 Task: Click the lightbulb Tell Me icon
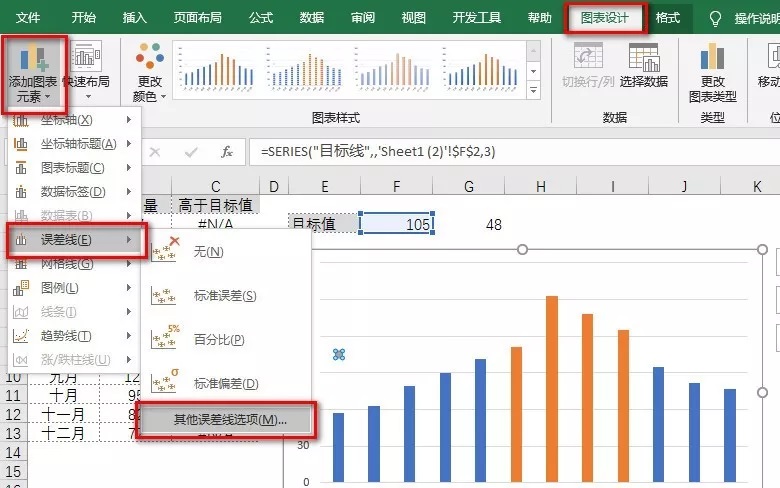point(714,18)
